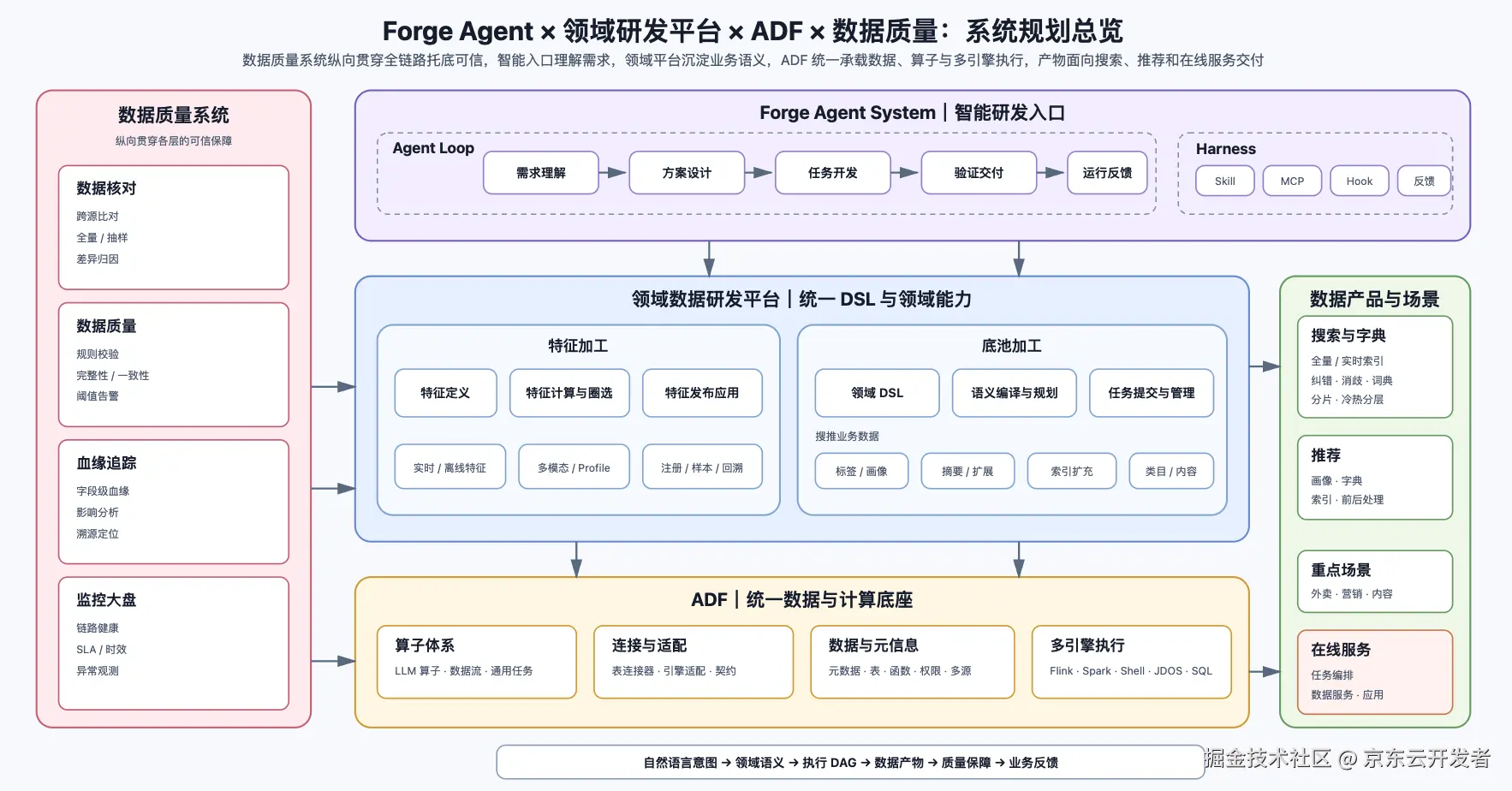Click the 领域 DSL box
1512x791 pixels.
tap(877, 393)
